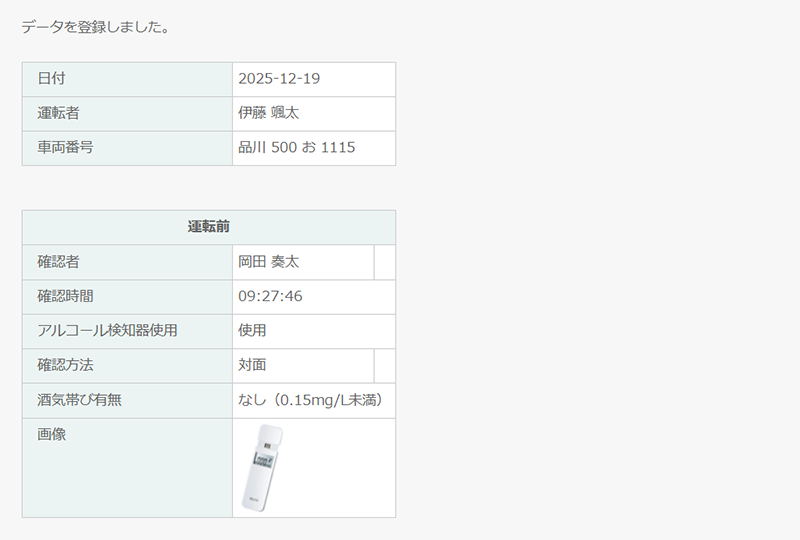Click the 使用 value for alcohol detector
800x540 pixels.
tap(252, 330)
